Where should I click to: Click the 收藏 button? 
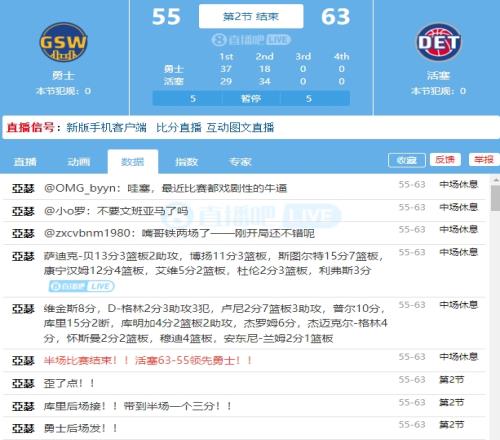coord(407,160)
